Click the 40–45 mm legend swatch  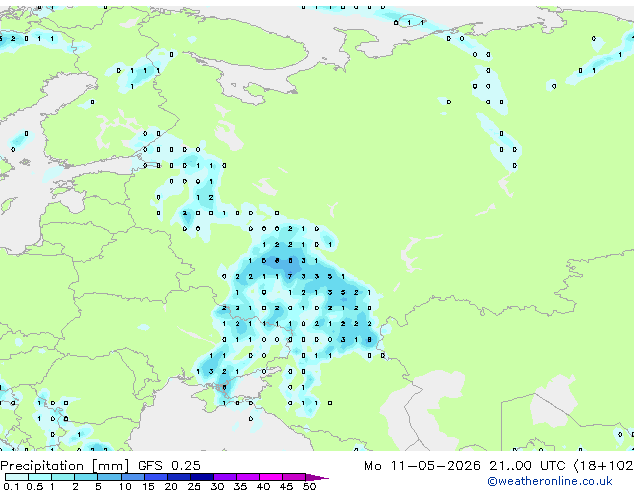pyautogui.click(x=271, y=477)
